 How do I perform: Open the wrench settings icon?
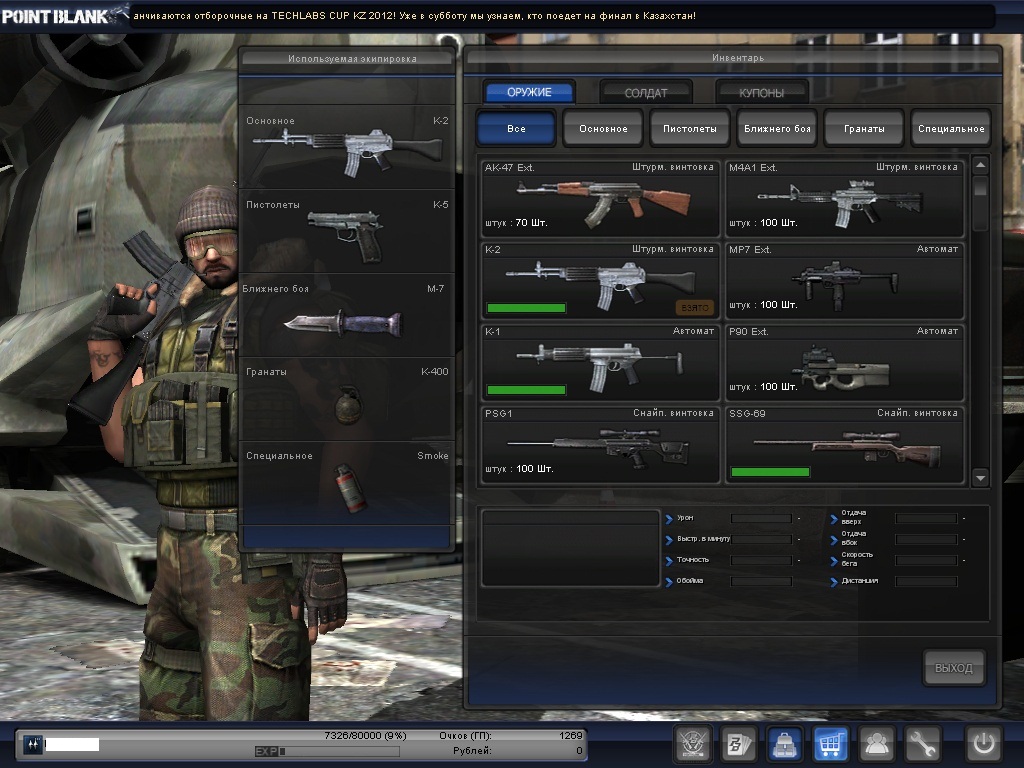coord(922,744)
